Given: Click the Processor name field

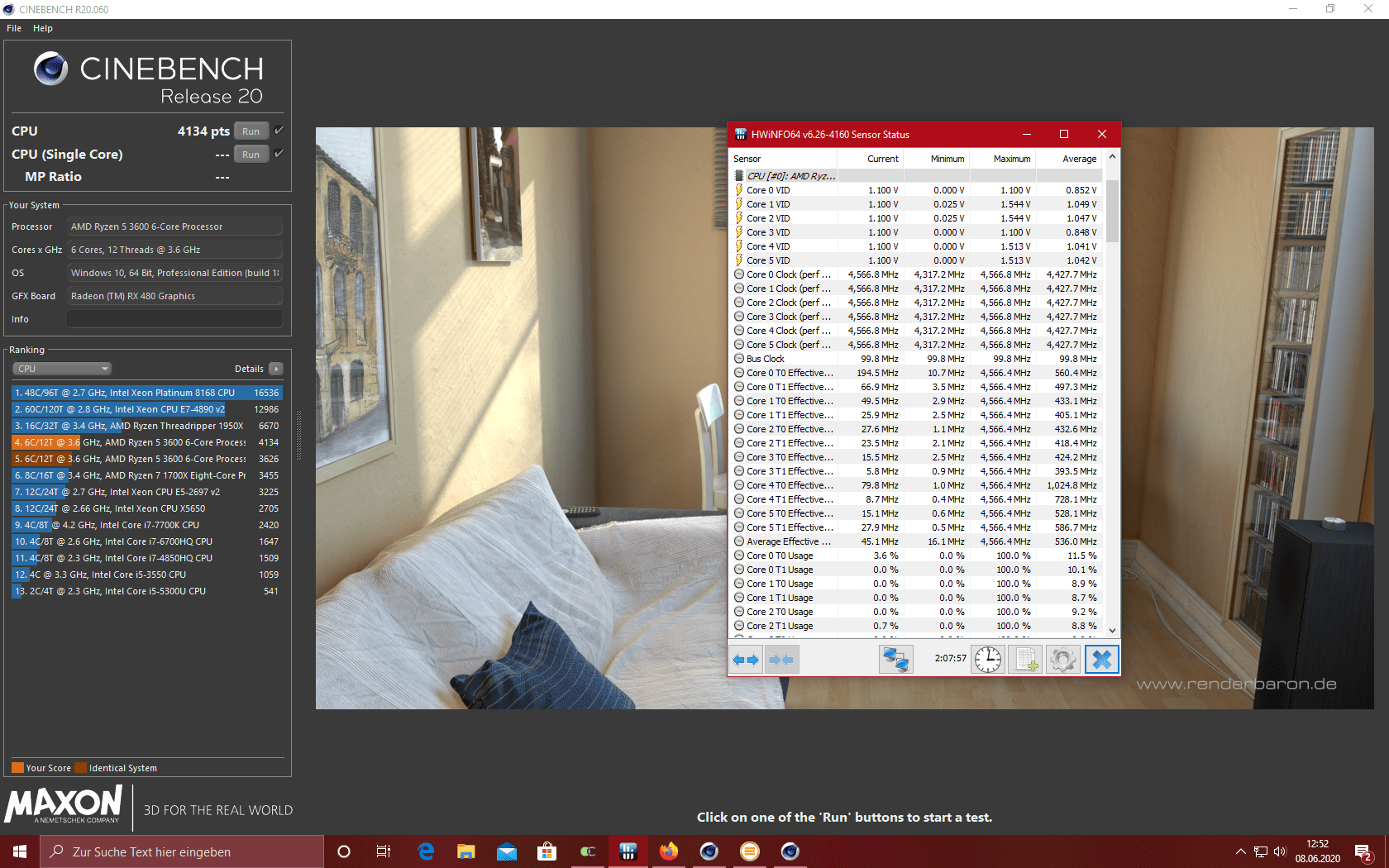Looking at the screenshot, I should point(174,227).
